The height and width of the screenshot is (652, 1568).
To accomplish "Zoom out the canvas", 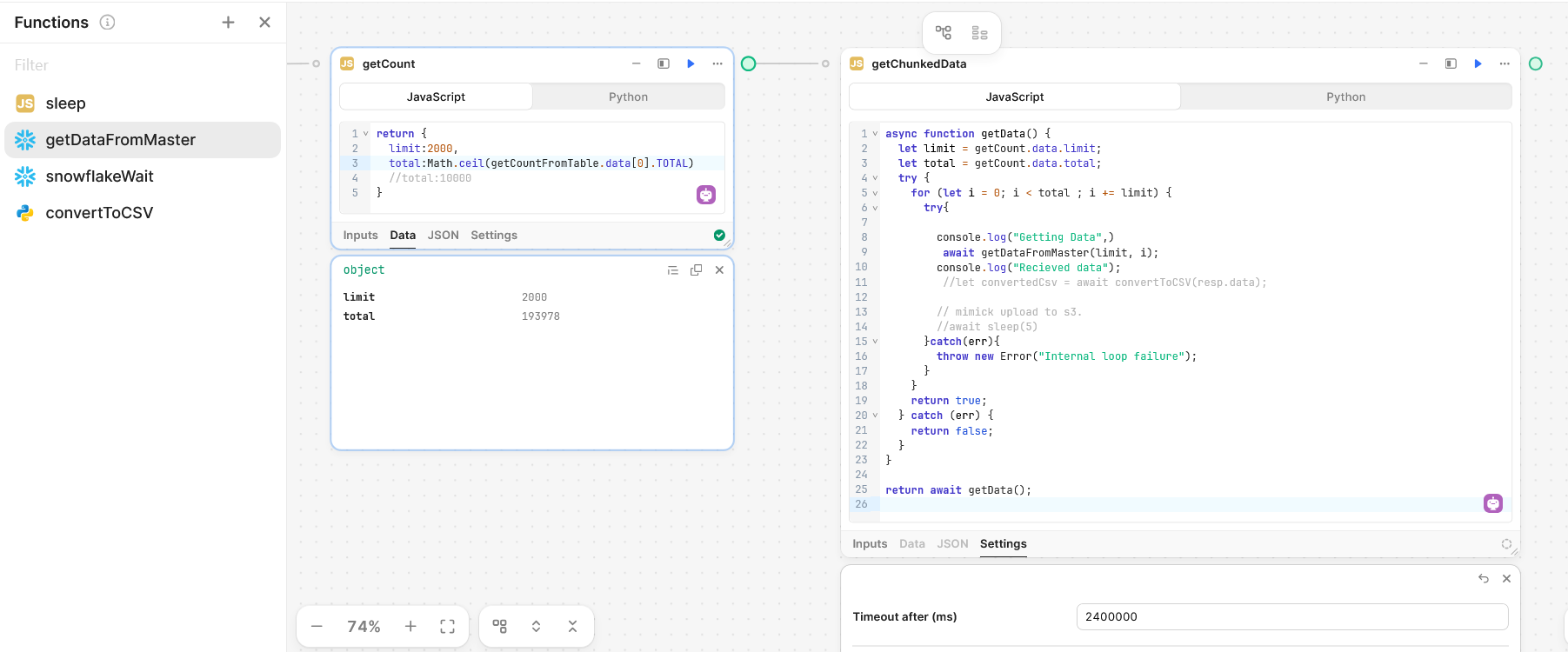I will coord(317,627).
